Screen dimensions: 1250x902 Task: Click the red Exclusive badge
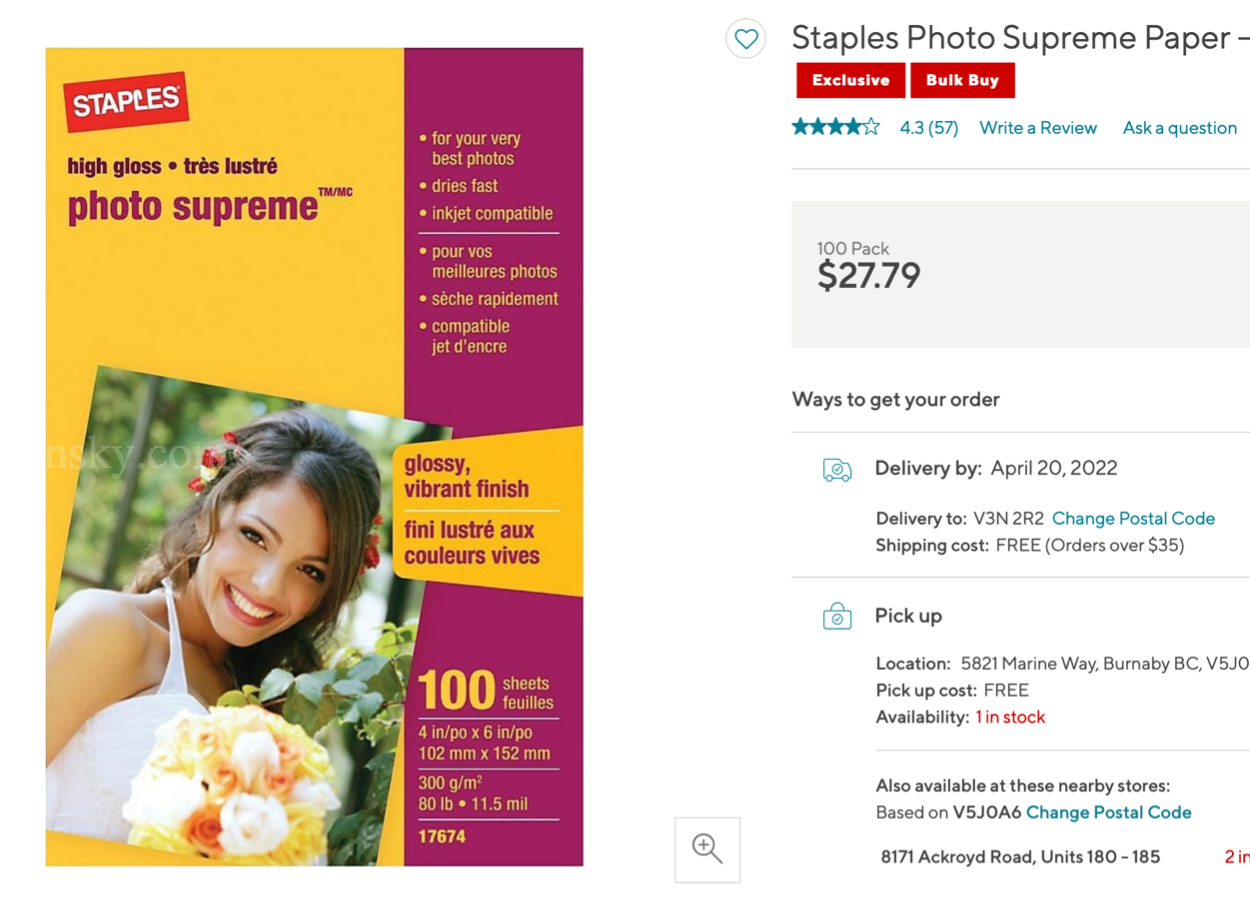click(850, 80)
